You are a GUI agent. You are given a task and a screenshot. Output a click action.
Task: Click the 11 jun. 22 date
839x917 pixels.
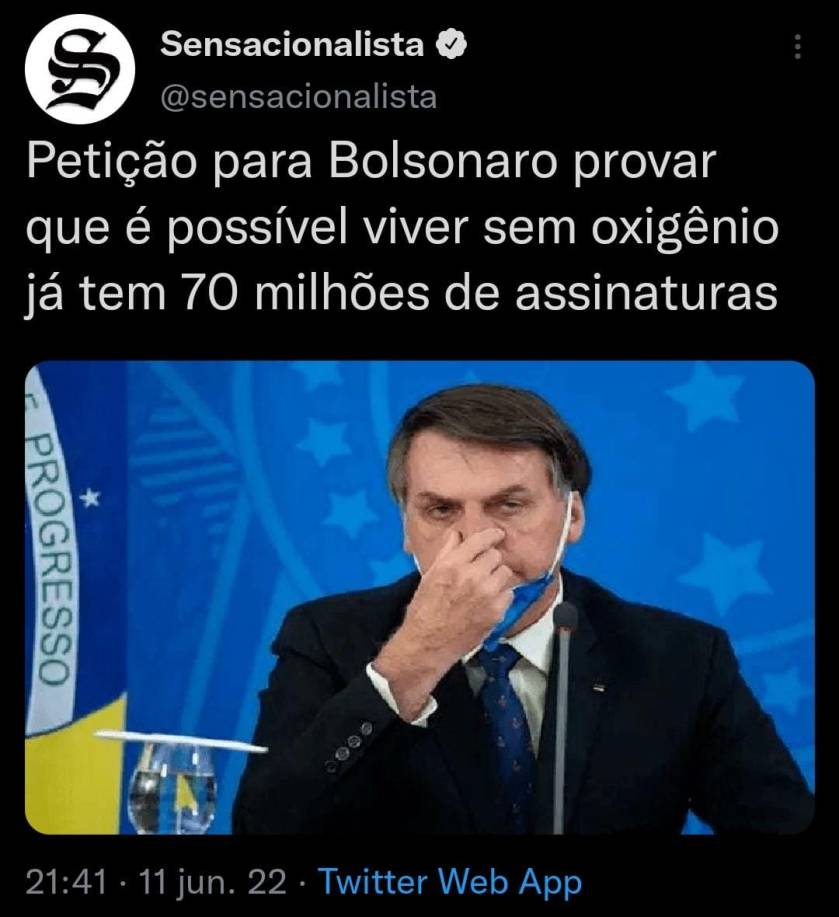213,882
